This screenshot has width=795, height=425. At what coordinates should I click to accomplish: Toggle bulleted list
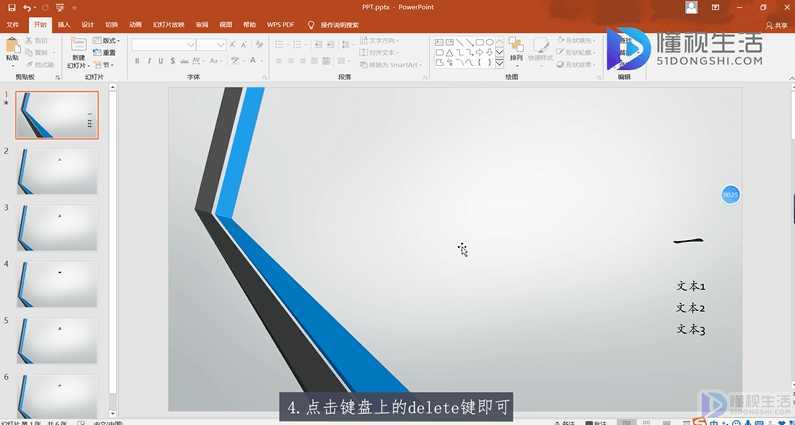point(281,45)
